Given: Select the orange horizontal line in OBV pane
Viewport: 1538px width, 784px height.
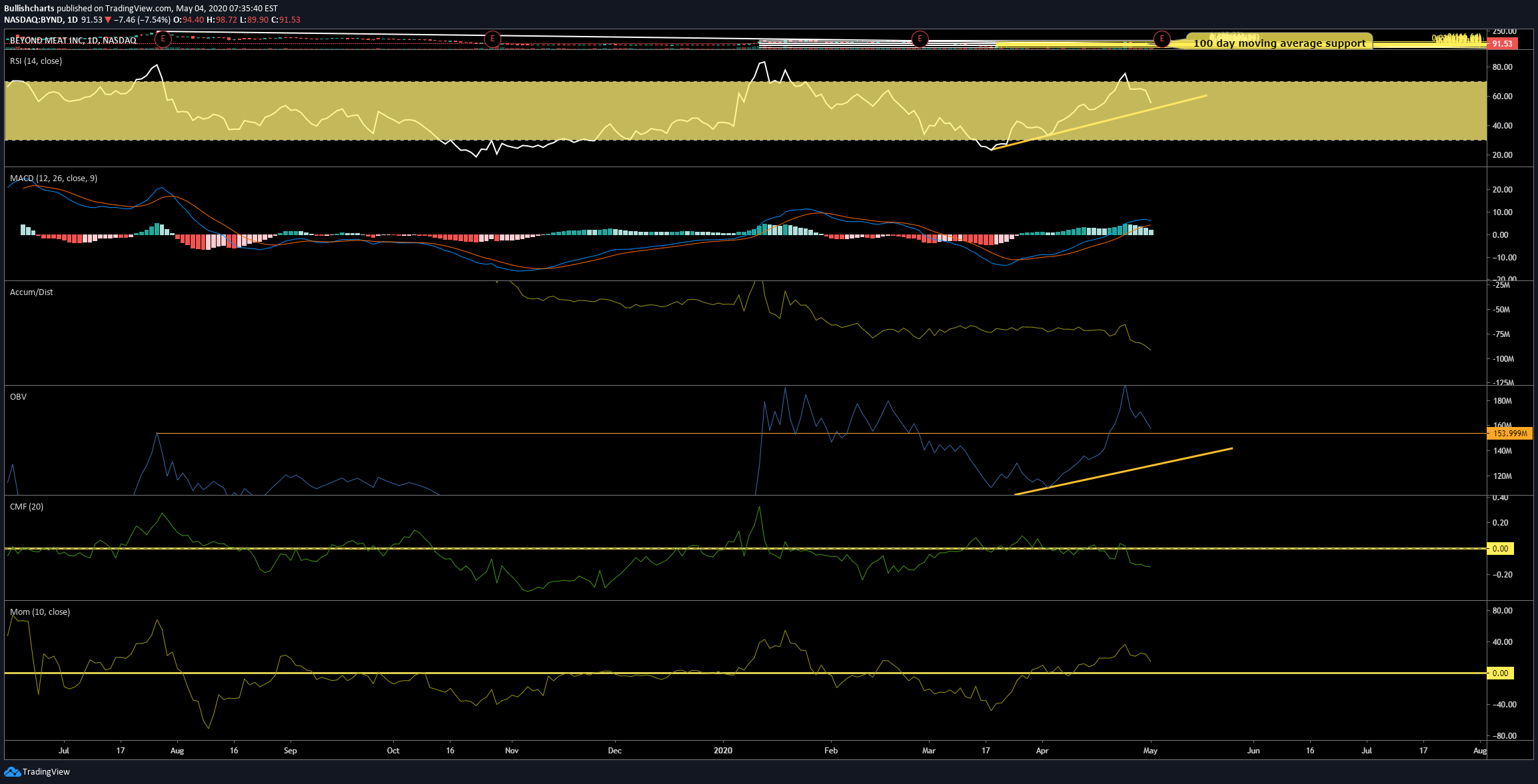Looking at the screenshot, I should tap(821, 434).
